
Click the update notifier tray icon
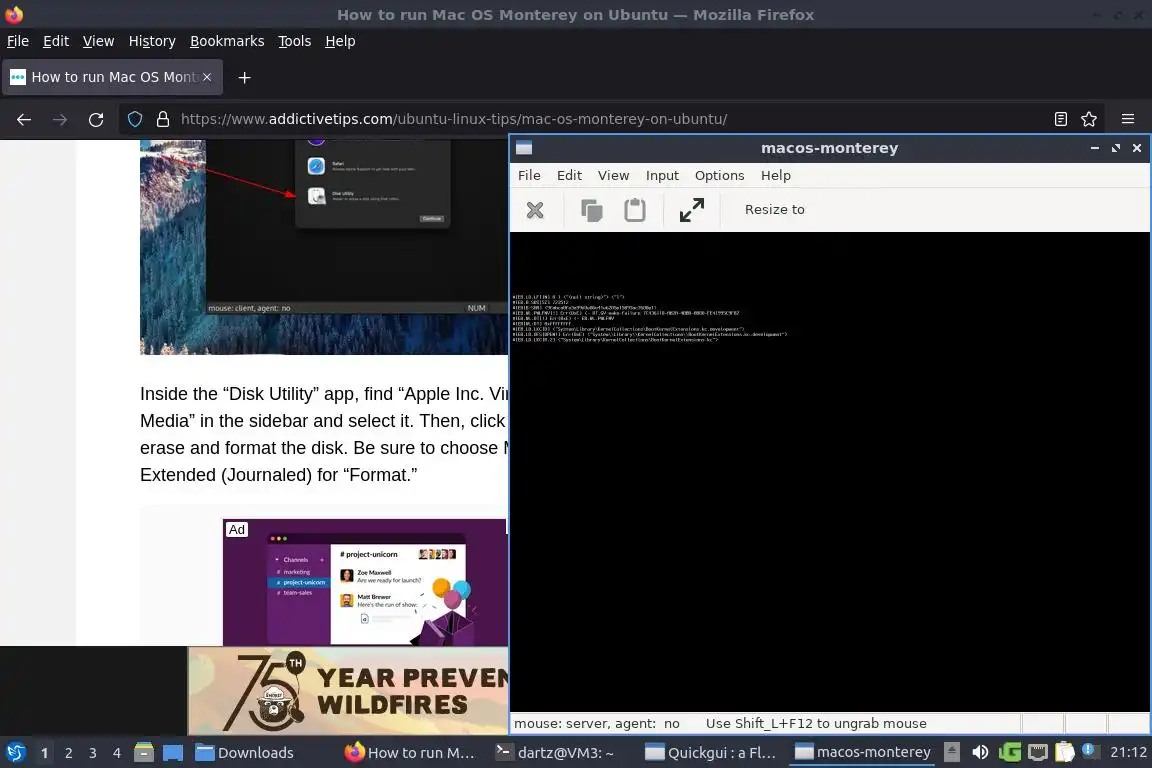click(x=1090, y=751)
